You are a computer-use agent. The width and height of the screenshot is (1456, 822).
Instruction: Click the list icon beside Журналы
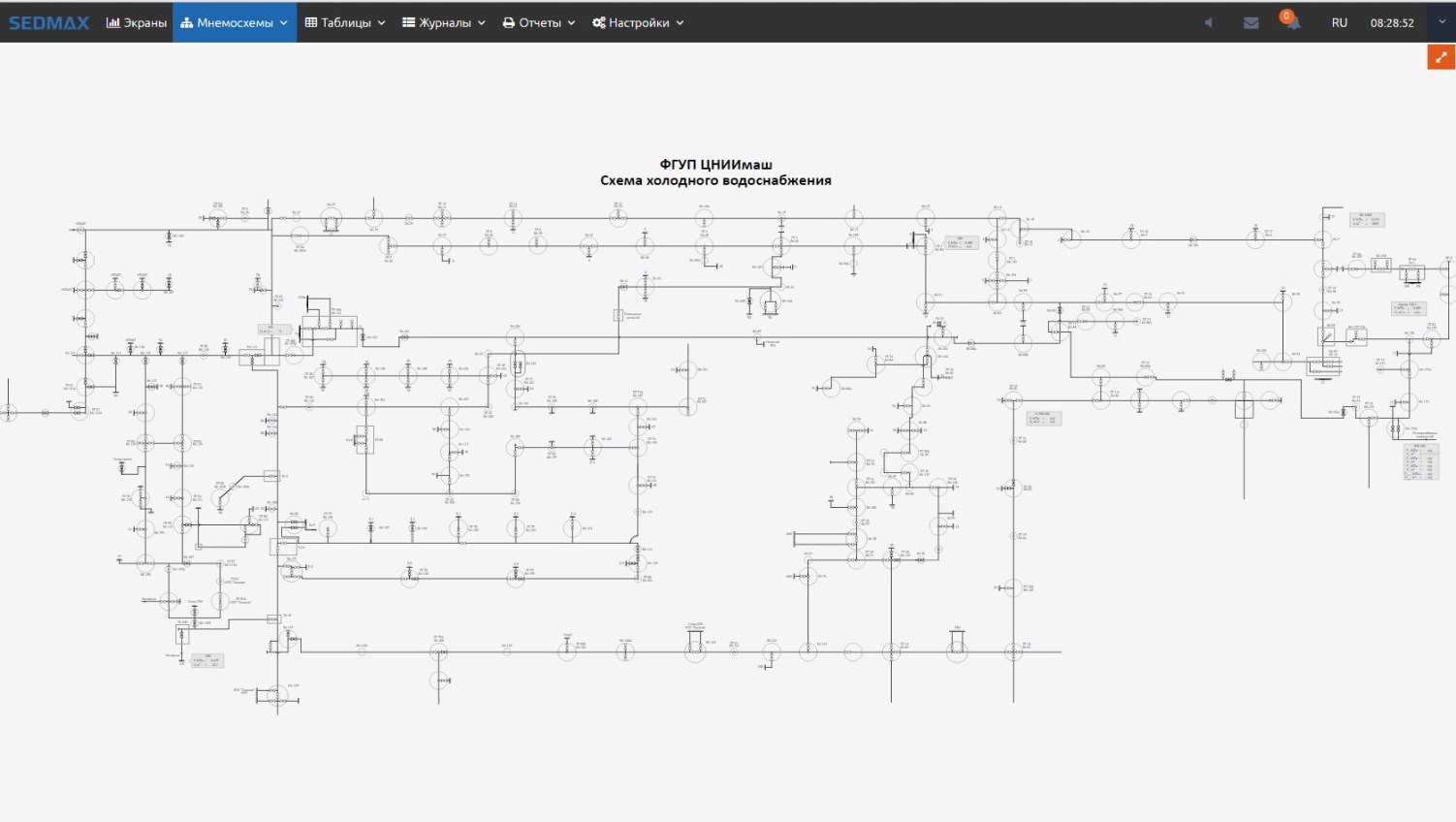point(409,22)
